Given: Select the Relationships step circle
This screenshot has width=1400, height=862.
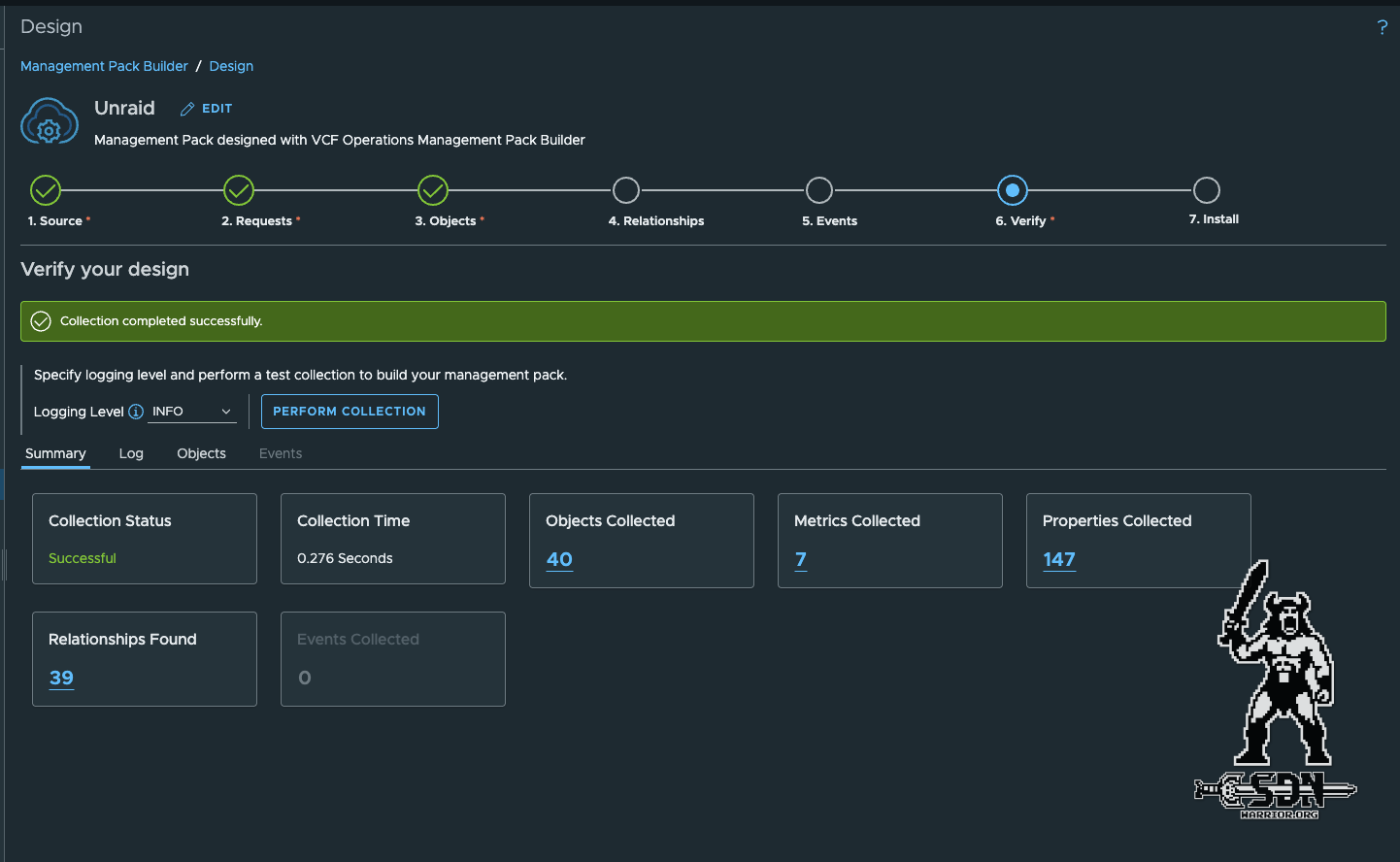Looking at the screenshot, I should (x=626, y=190).
